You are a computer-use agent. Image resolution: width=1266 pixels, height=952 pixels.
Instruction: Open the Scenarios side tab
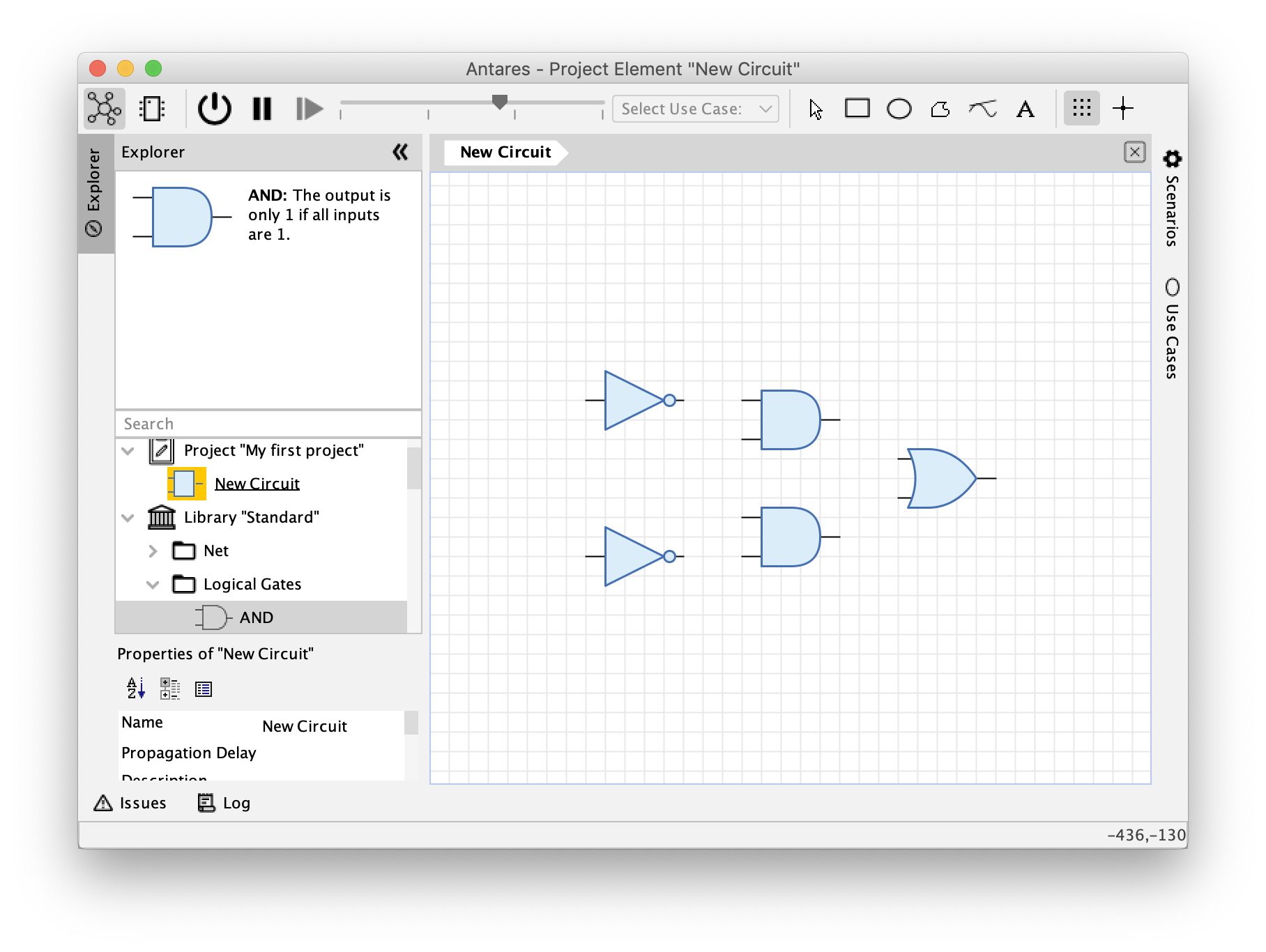pos(1173,199)
